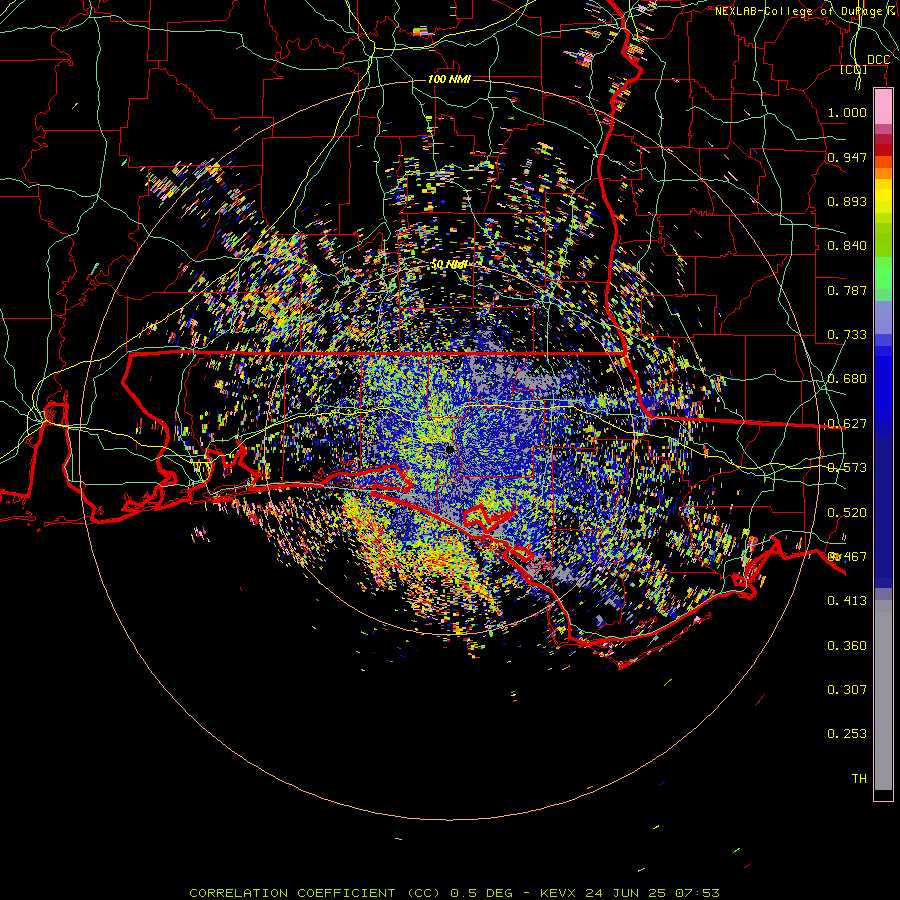
Task: Click the 0.307 legend value
Action: [x=847, y=690]
